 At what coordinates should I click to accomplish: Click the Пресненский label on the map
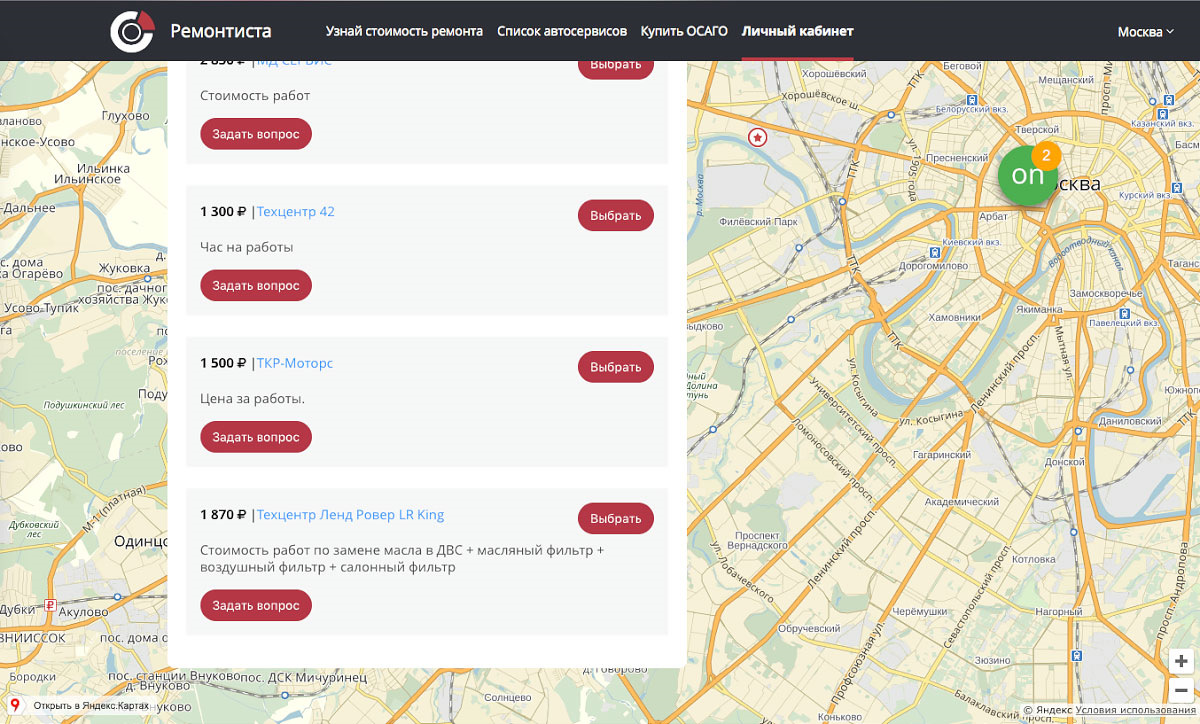tap(957, 158)
